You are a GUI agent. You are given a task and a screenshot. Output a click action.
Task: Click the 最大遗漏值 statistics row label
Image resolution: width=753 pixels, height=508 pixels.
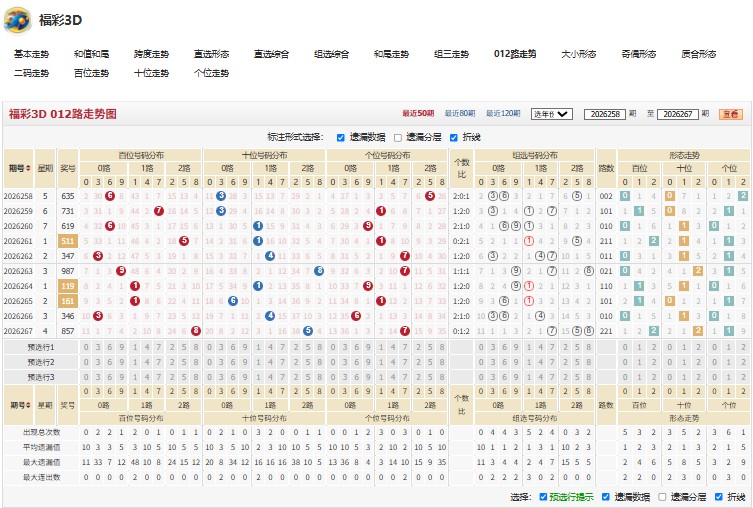point(42,462)
